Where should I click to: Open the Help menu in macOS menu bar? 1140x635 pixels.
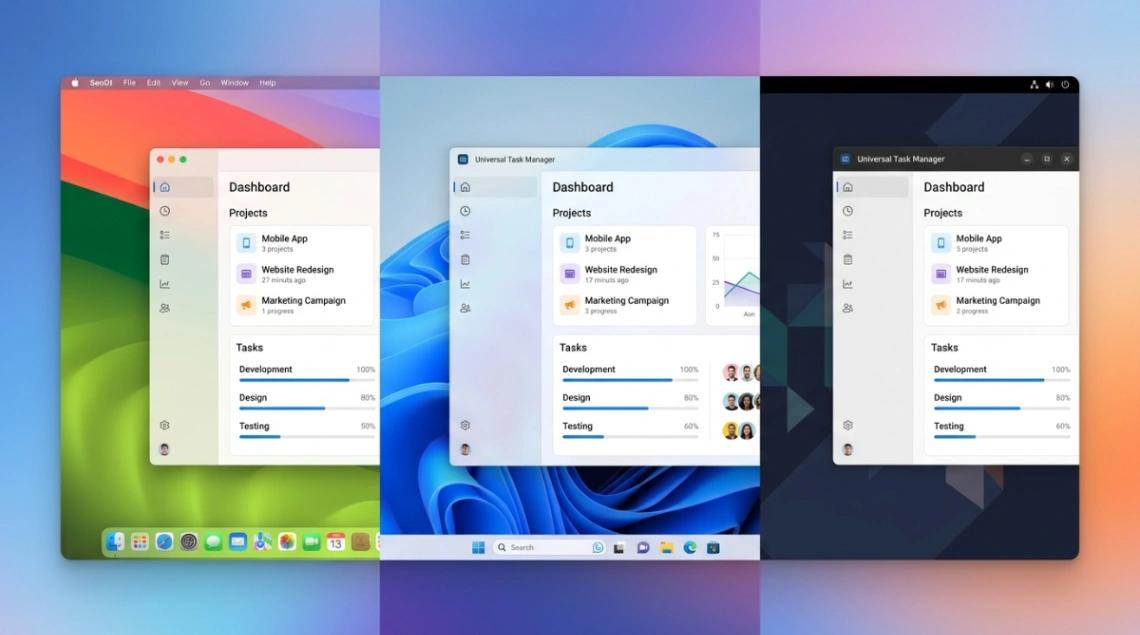pos(268,83)
